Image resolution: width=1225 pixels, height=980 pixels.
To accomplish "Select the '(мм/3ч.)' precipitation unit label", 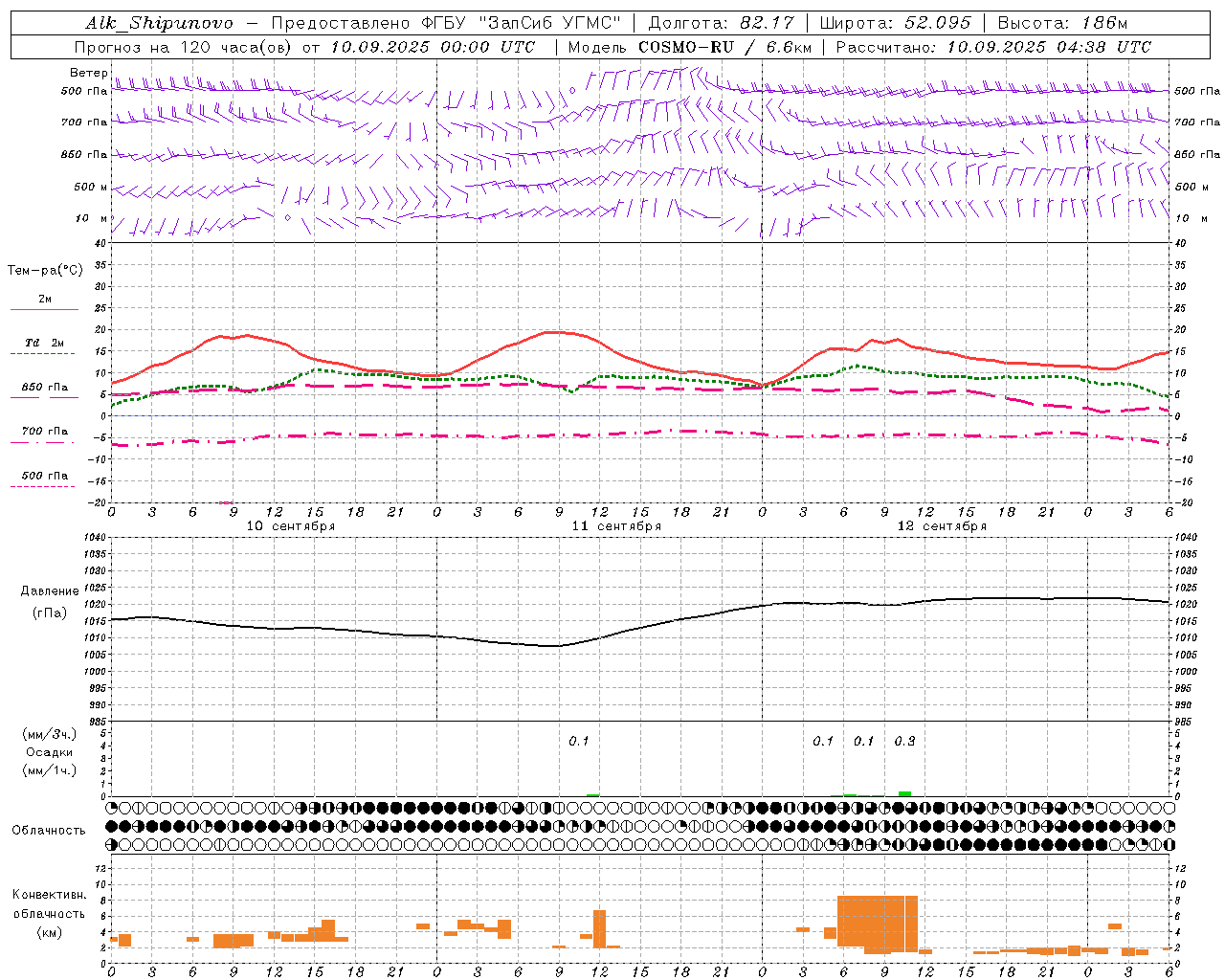I will [49, 734].
